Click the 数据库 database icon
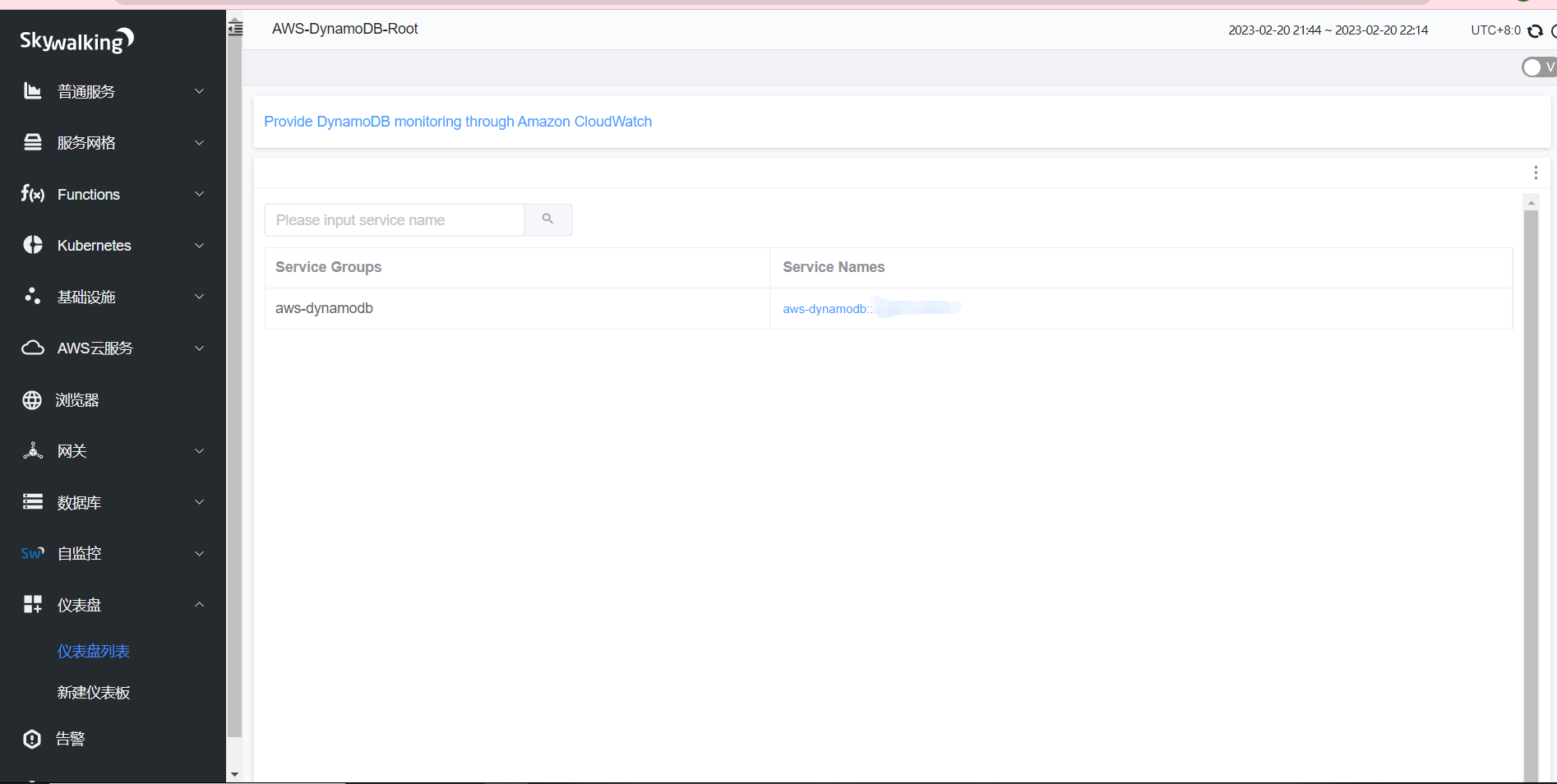Image resolution: width=1557 pixels, height=784 pixels. pos(33,501)
